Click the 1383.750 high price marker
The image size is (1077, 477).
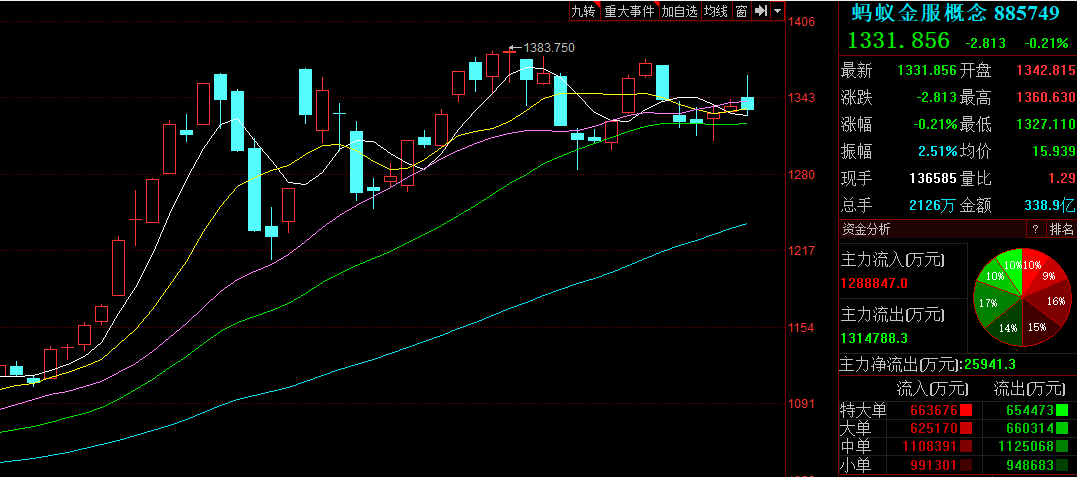click(549, 47)
